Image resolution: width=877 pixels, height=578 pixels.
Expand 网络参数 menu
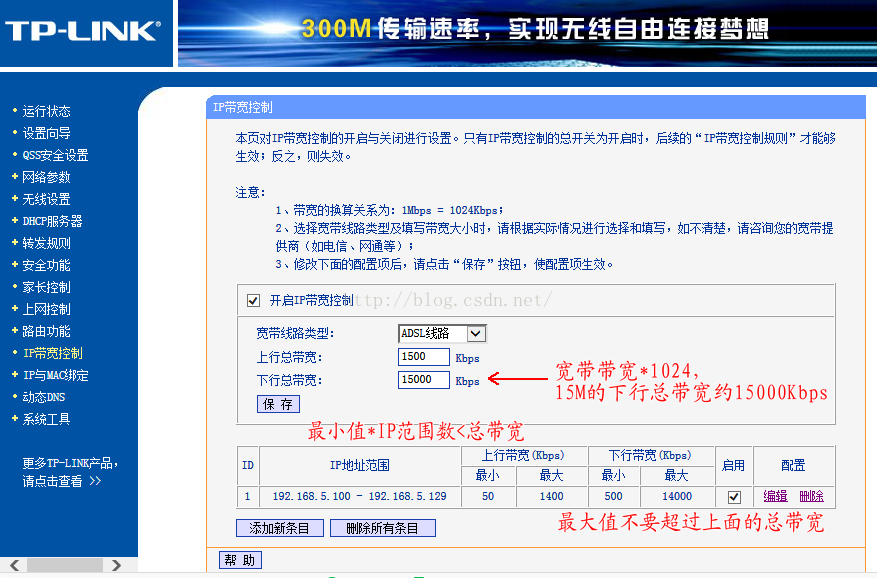[46, 177]
